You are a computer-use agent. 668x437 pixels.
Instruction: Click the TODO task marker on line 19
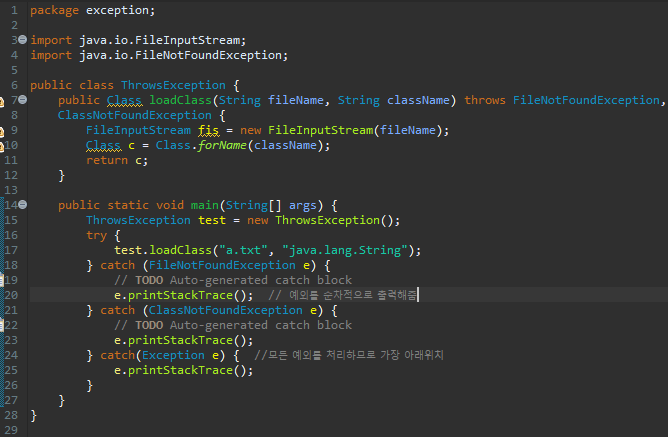coord(2,280)
